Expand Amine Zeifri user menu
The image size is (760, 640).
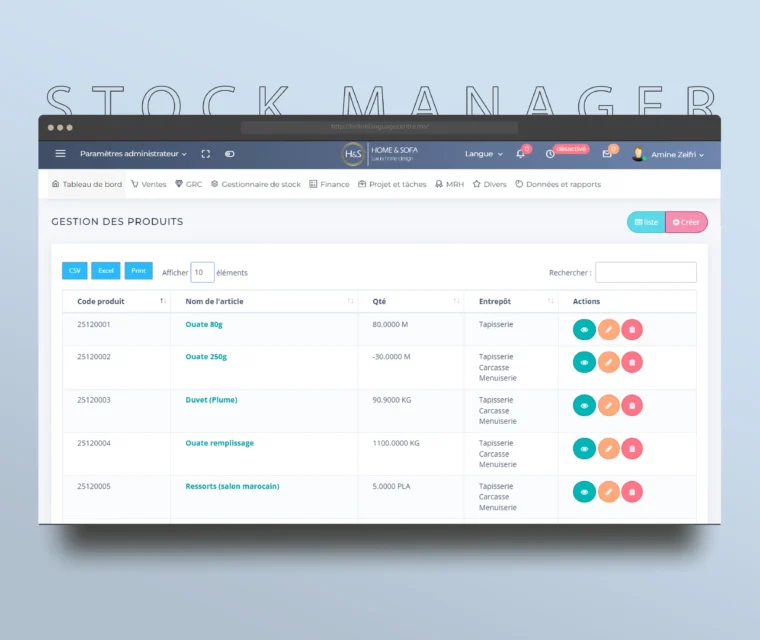click(x=677, y=155)
